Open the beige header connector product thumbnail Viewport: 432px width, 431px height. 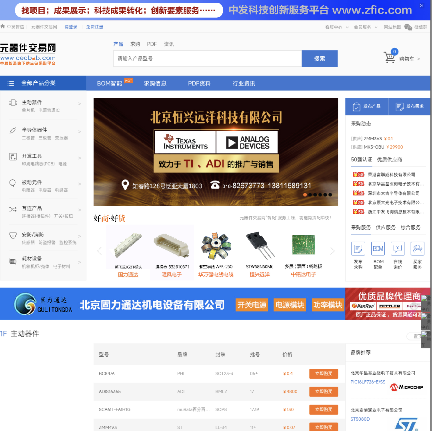(x=172, y=246)
